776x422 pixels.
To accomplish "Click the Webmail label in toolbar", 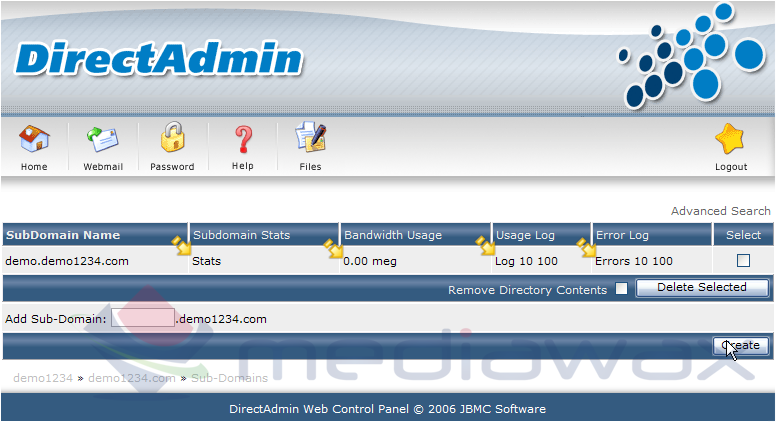I will (103, 167).
